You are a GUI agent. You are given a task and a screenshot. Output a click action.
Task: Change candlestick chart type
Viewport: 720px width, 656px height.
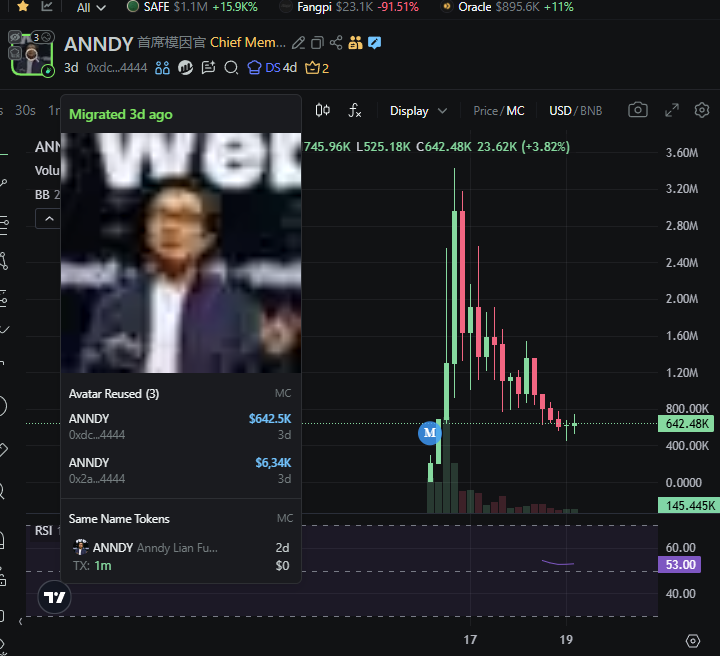(322, 111)
